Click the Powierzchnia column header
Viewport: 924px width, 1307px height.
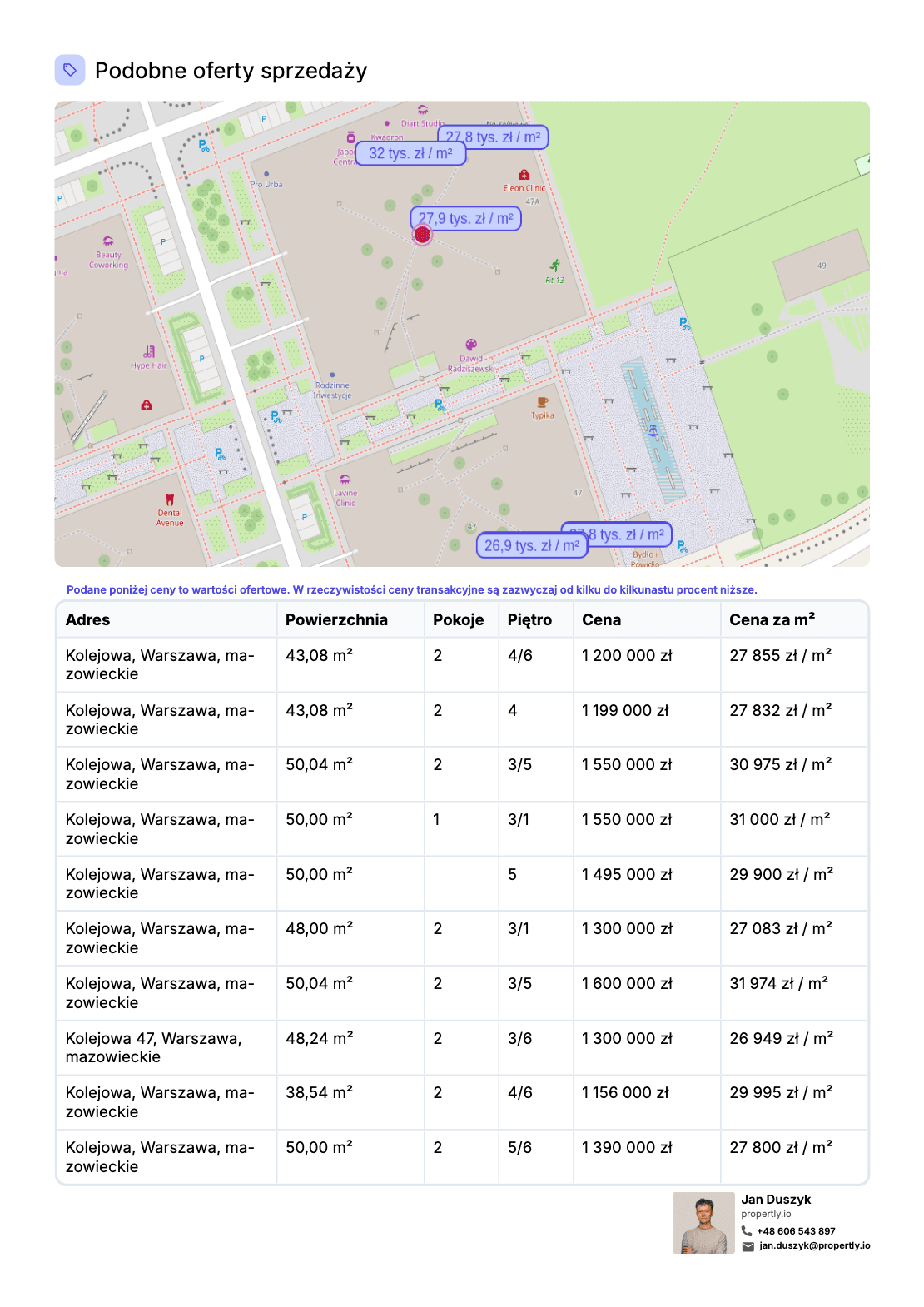pos(336,619)
